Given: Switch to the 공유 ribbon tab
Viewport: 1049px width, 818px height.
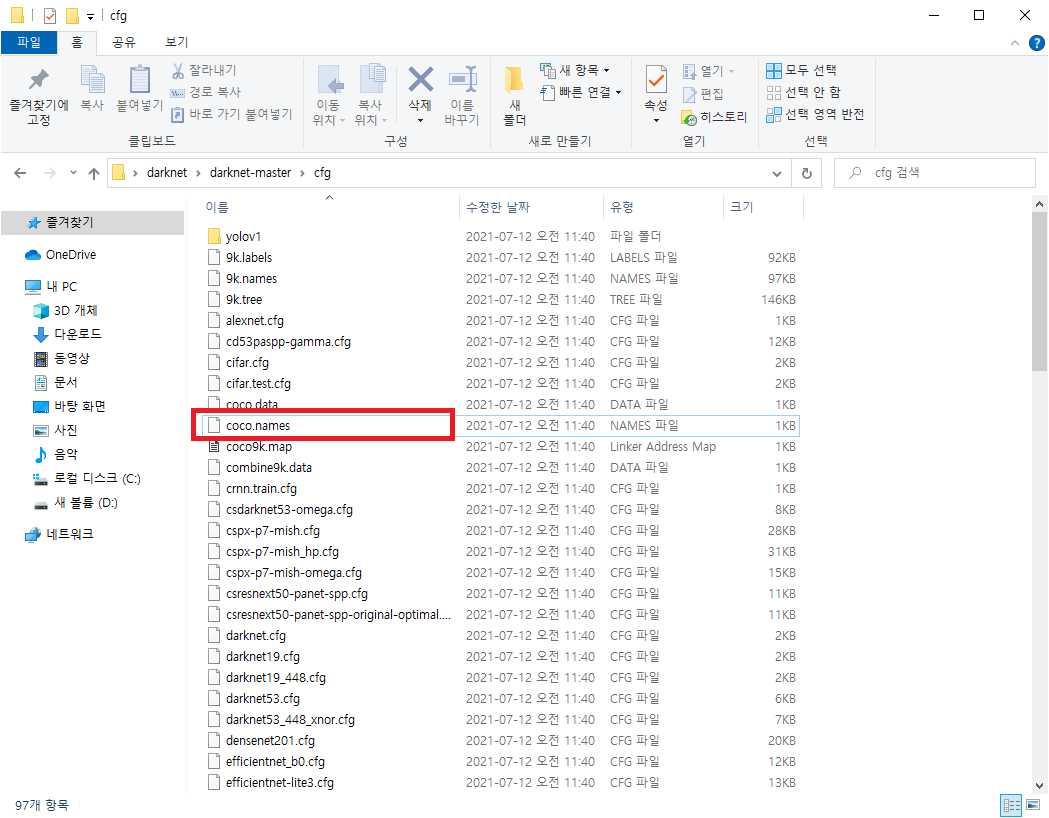Looking at the screenshot, I should pyautogui.click(x=124, y=42).
